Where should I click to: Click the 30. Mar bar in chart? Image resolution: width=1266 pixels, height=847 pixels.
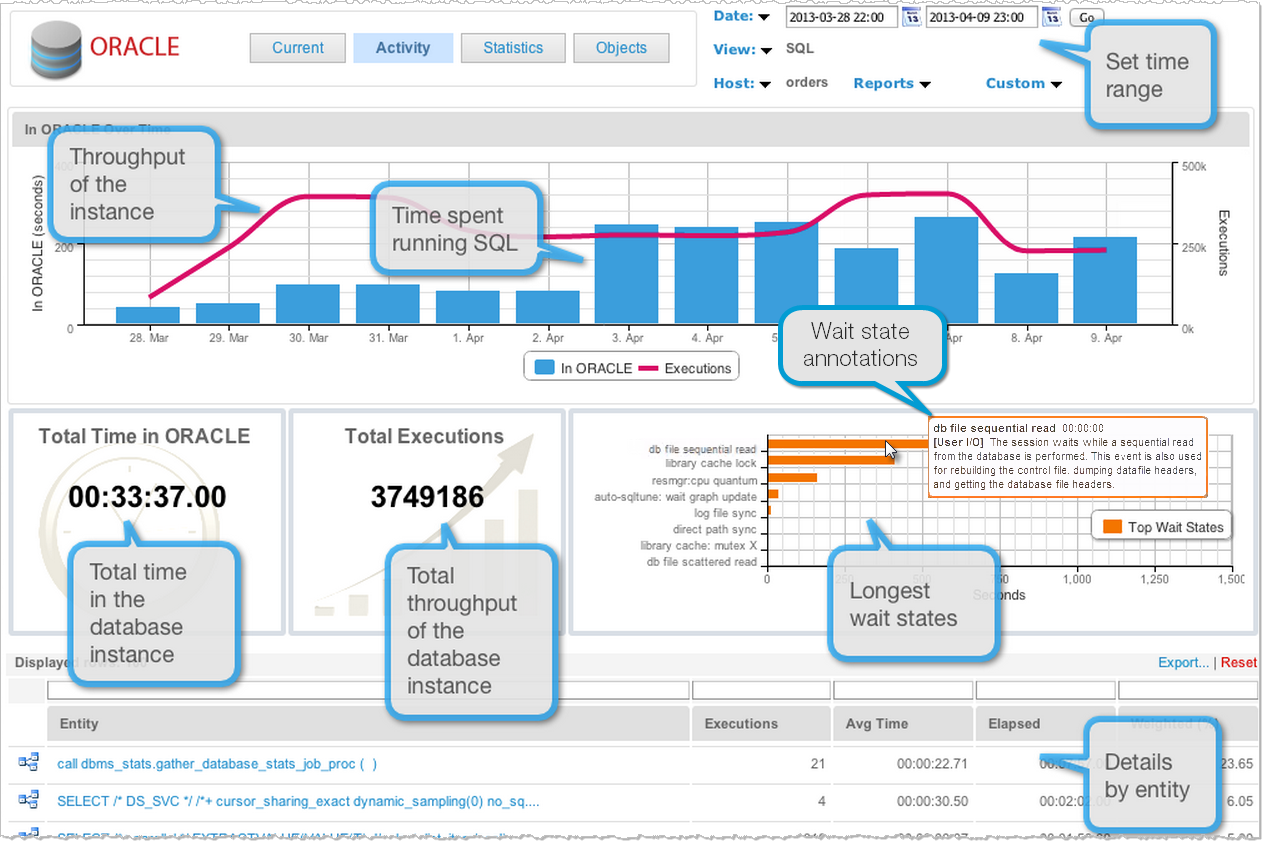click(x=307, y=305)
